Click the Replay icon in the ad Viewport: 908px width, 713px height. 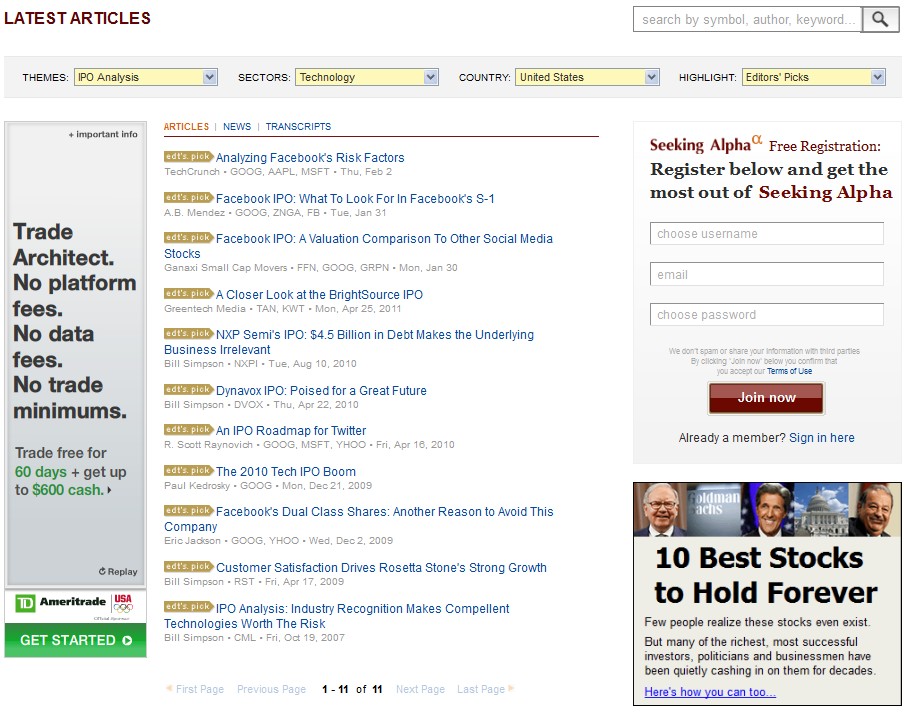118,572
